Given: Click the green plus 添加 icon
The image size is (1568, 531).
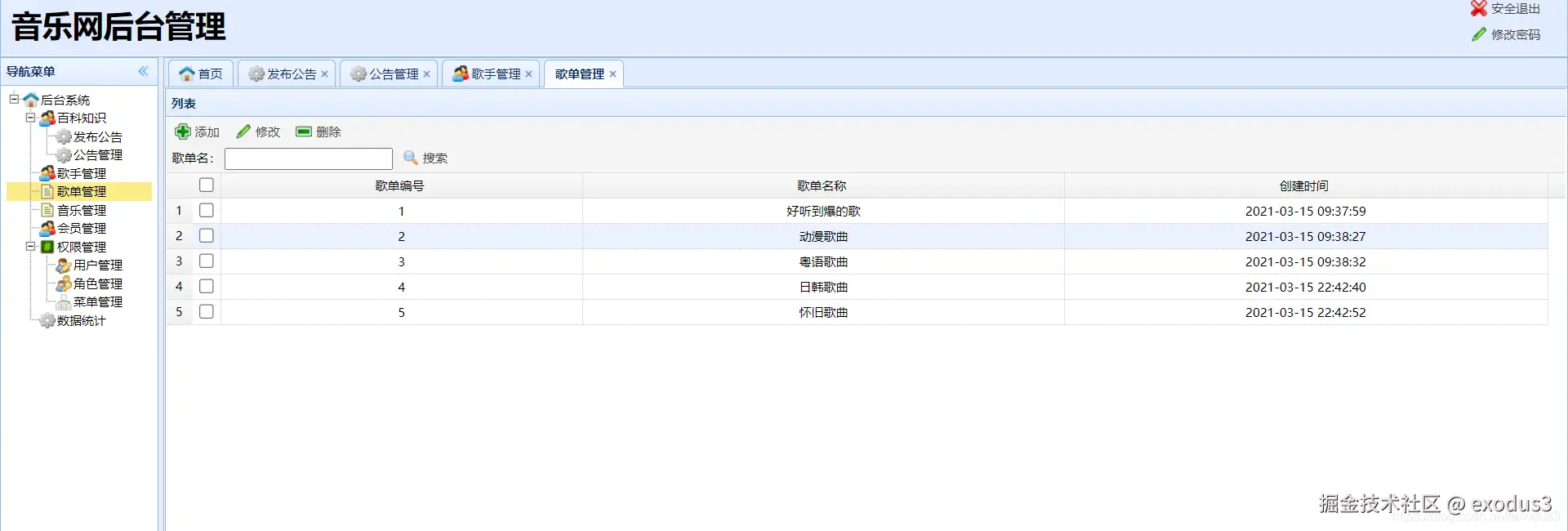Looking at the screenshot, I should (x=183, y=132).
